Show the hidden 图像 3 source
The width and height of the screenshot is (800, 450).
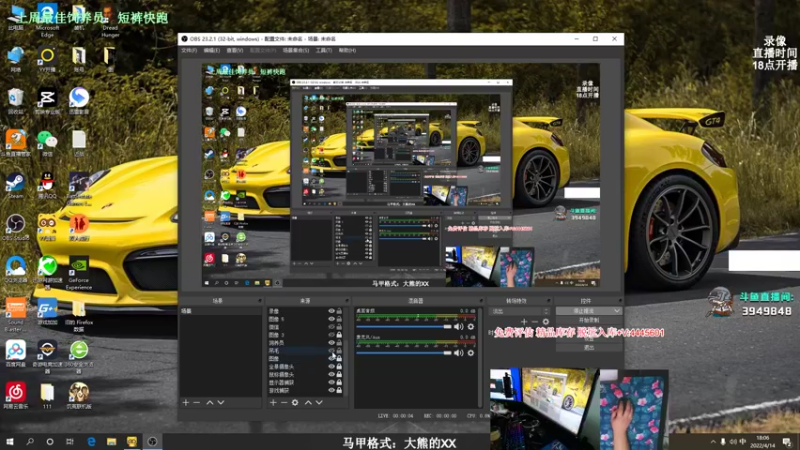(x=331, y=335)
